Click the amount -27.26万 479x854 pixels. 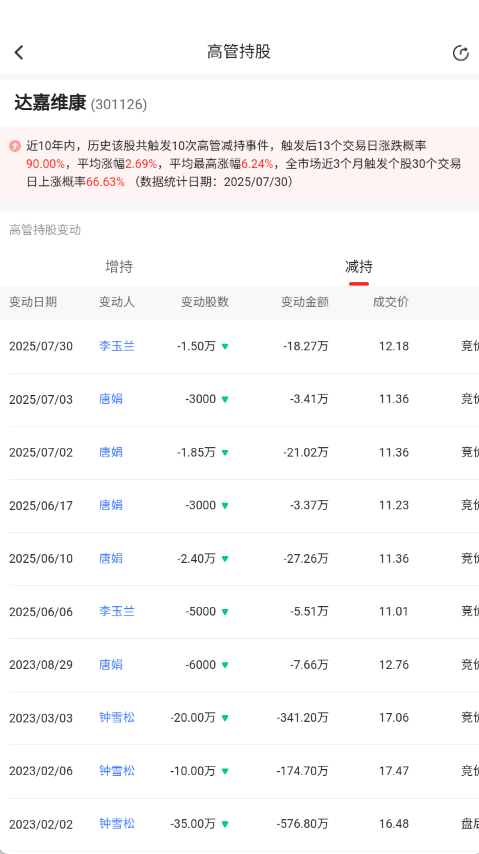click(x=306, y=559)
